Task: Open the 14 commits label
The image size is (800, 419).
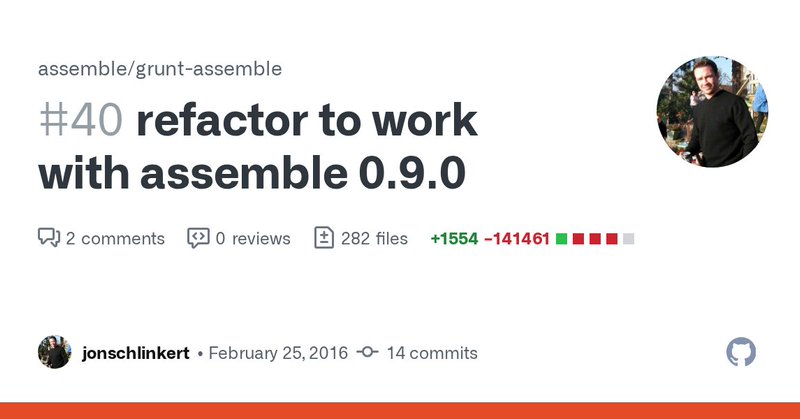Action: click(x=432, y=353)
